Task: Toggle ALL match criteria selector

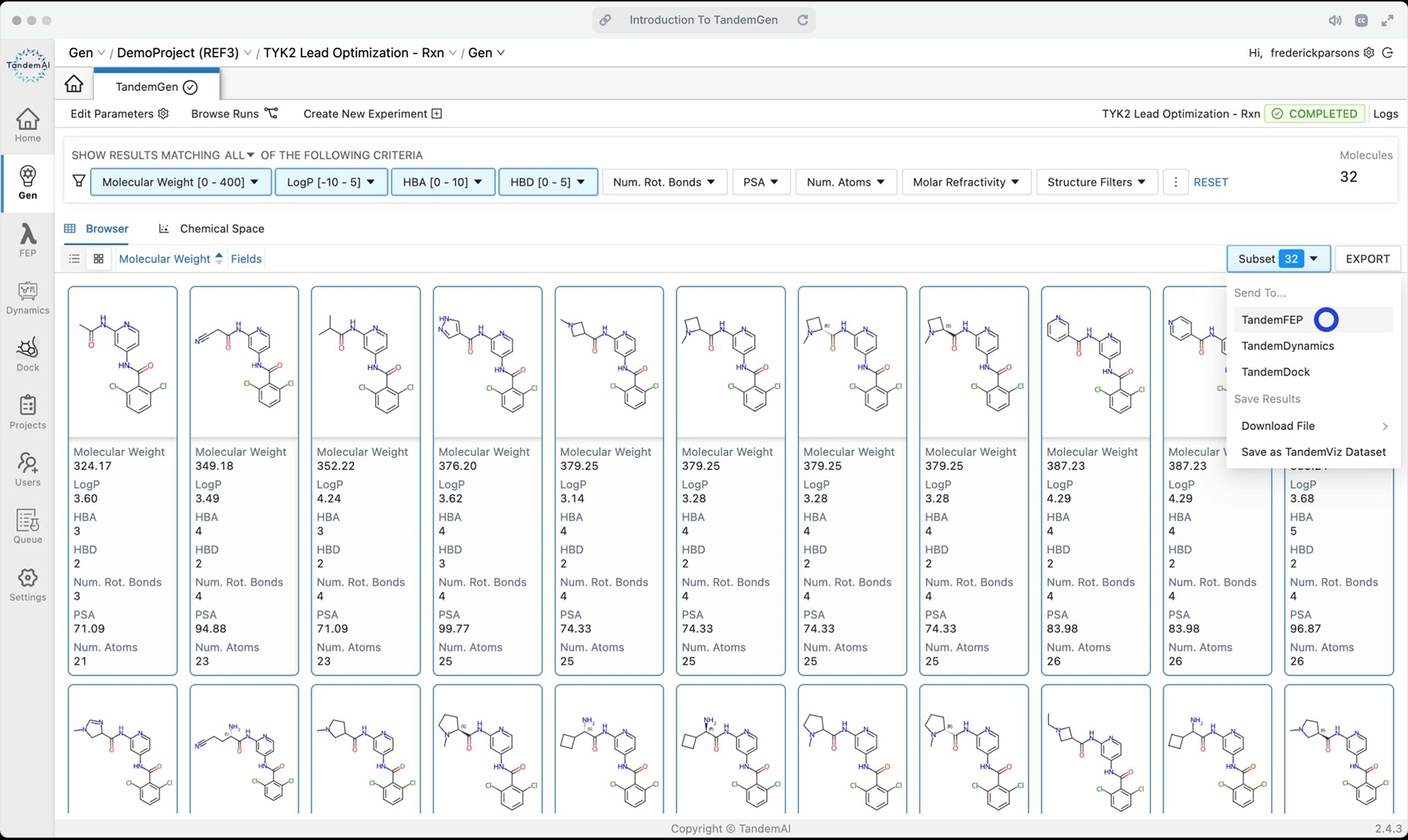Action: [240, 155]
